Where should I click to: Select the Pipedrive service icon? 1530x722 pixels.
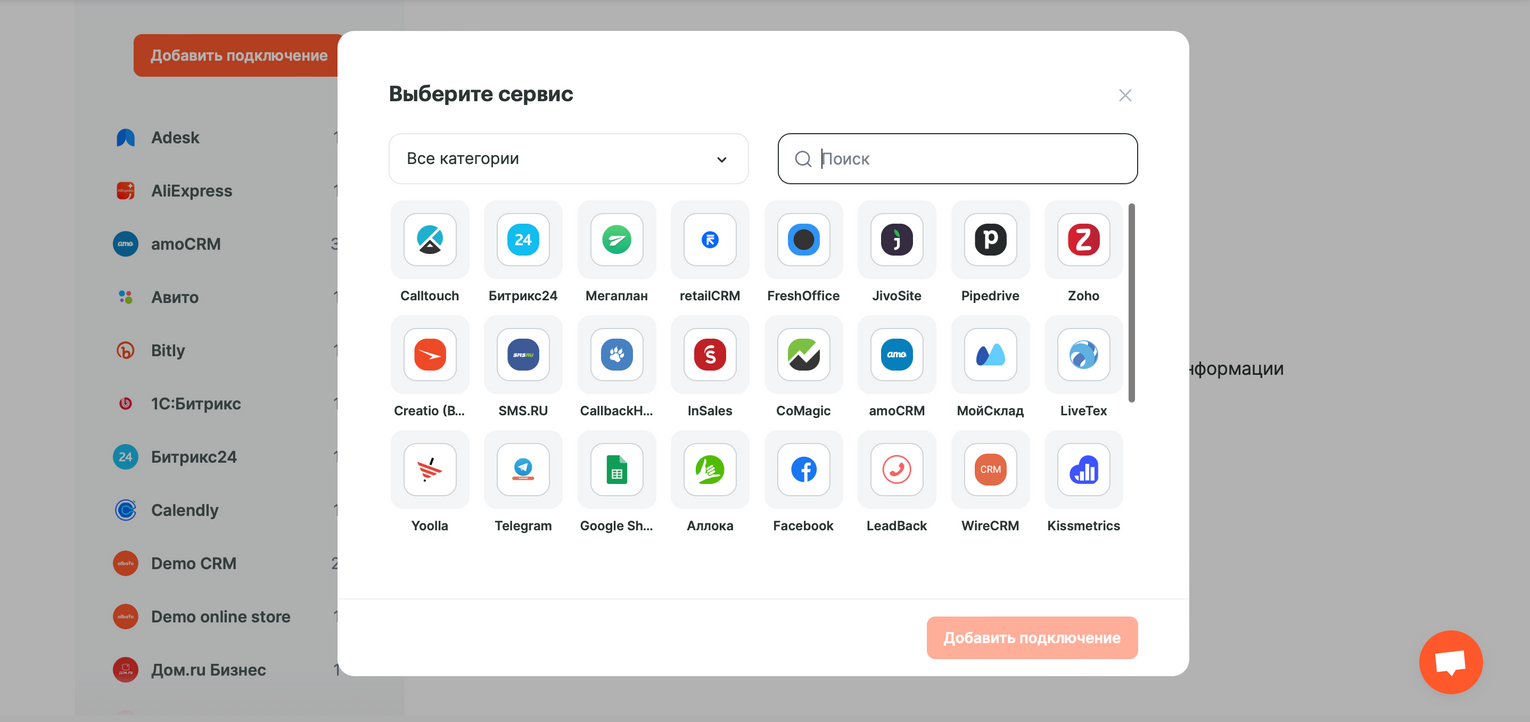pyautogui.click(x=990, y=240)
